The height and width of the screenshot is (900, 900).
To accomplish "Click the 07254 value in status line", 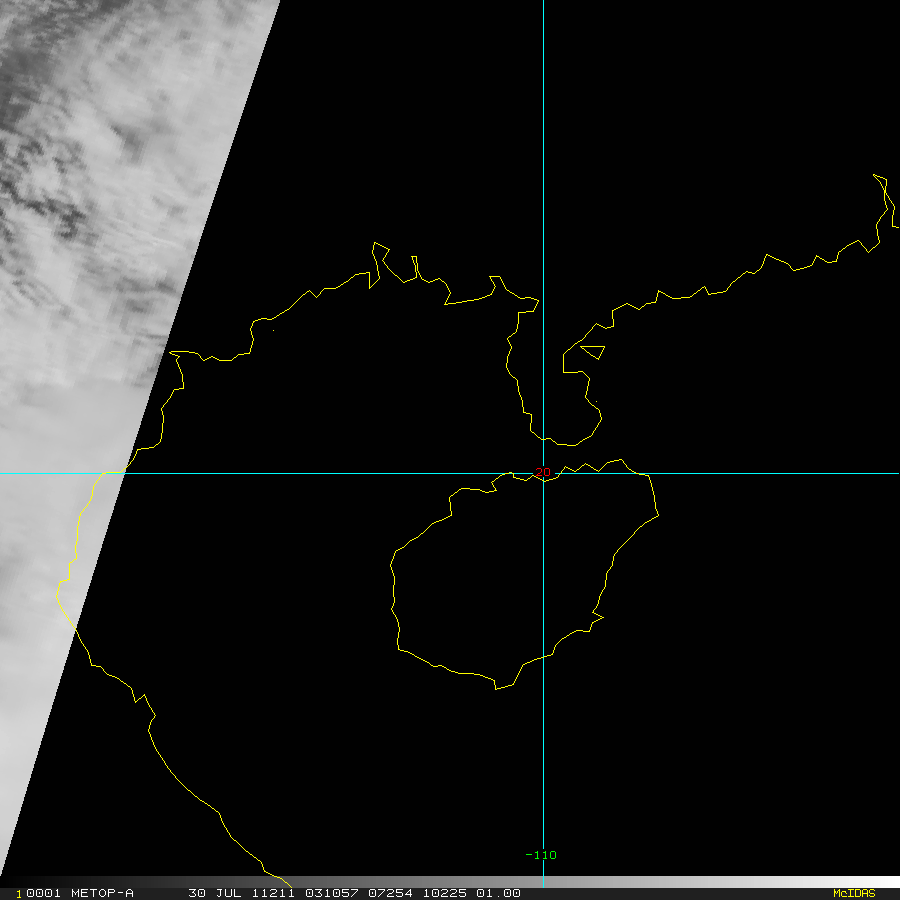I will click(x=390, y=893).
